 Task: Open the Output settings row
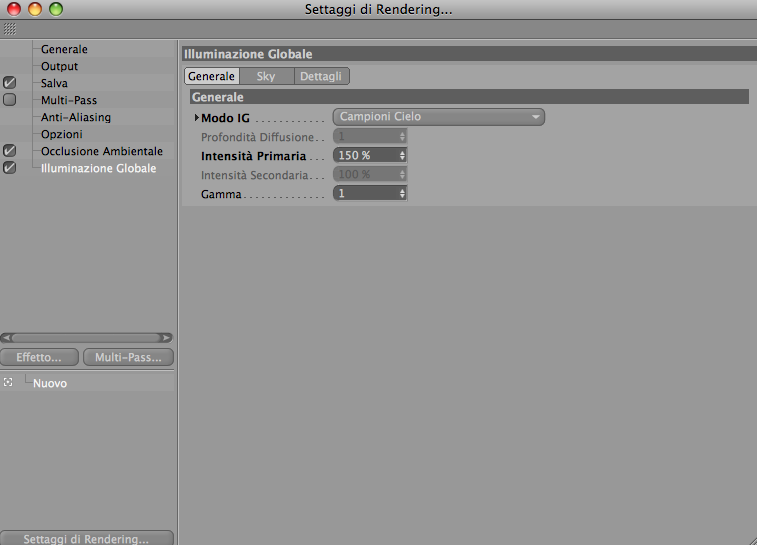click(59, 66)
